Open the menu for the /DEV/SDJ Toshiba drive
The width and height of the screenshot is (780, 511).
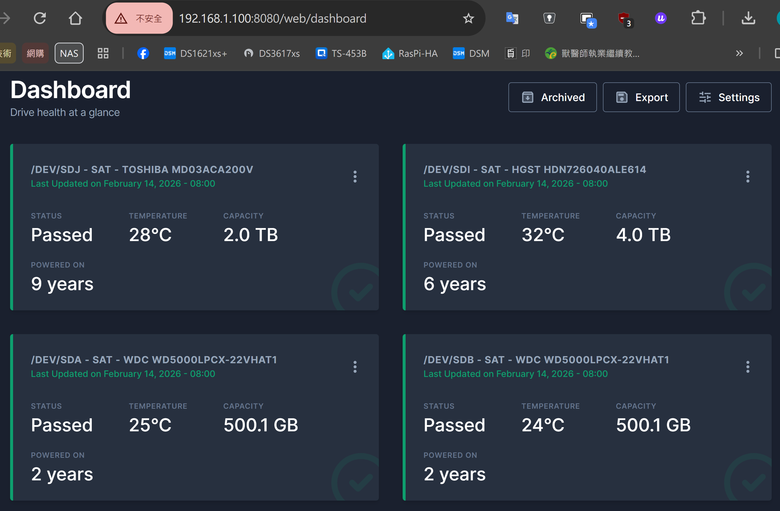(355, 177)
